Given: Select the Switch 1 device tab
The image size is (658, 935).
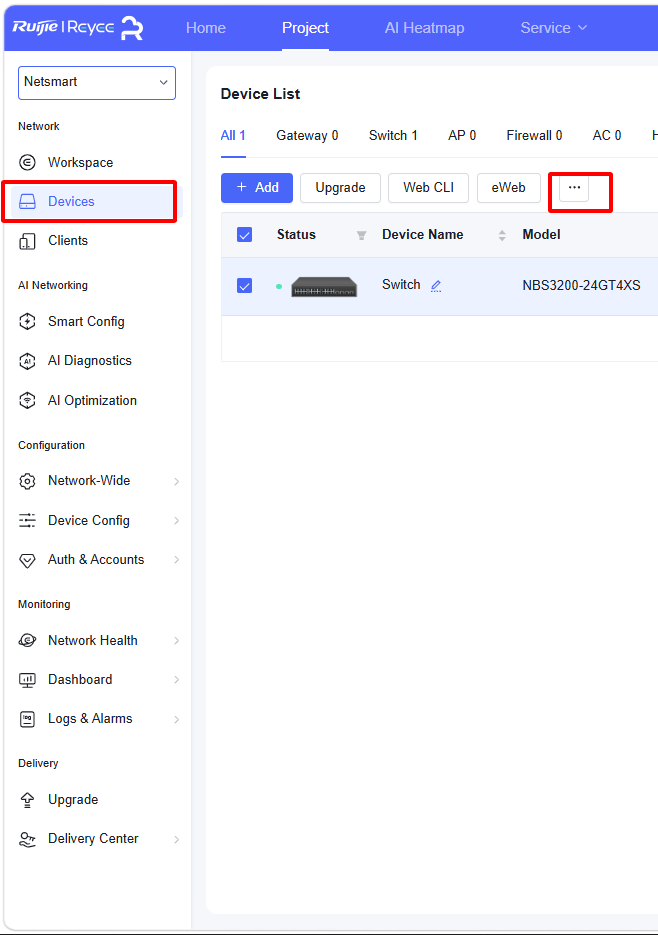Looking at the screenshot, I should point(393,135).
